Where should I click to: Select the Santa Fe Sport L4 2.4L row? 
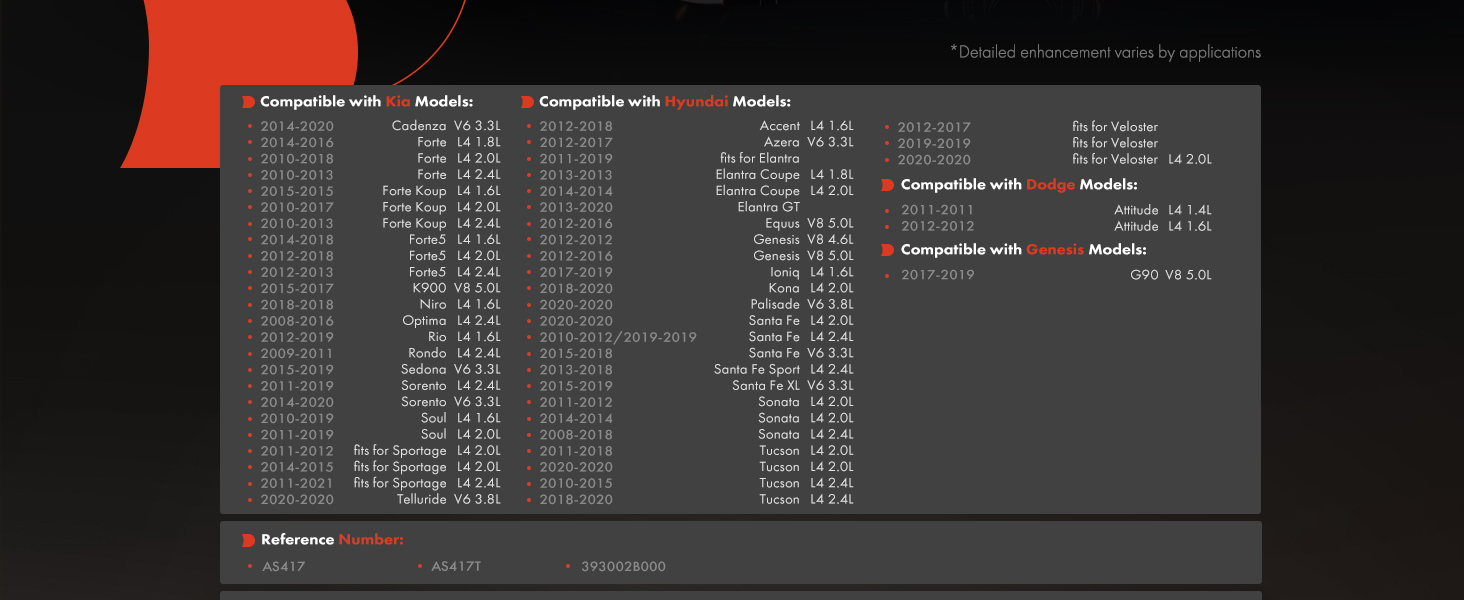pos(690,369)
